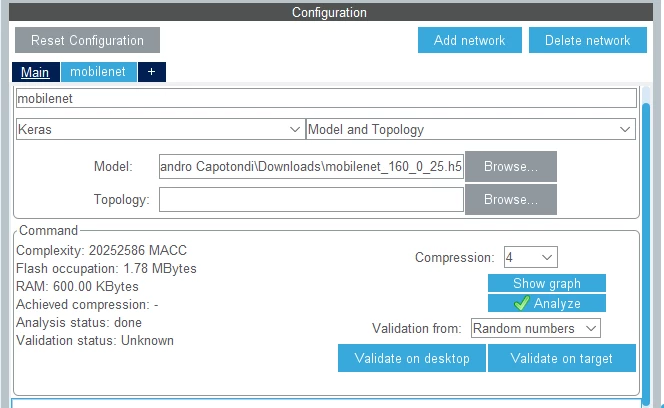
Task: Run Validate on desktop
Action: click(x=412, y=358)
